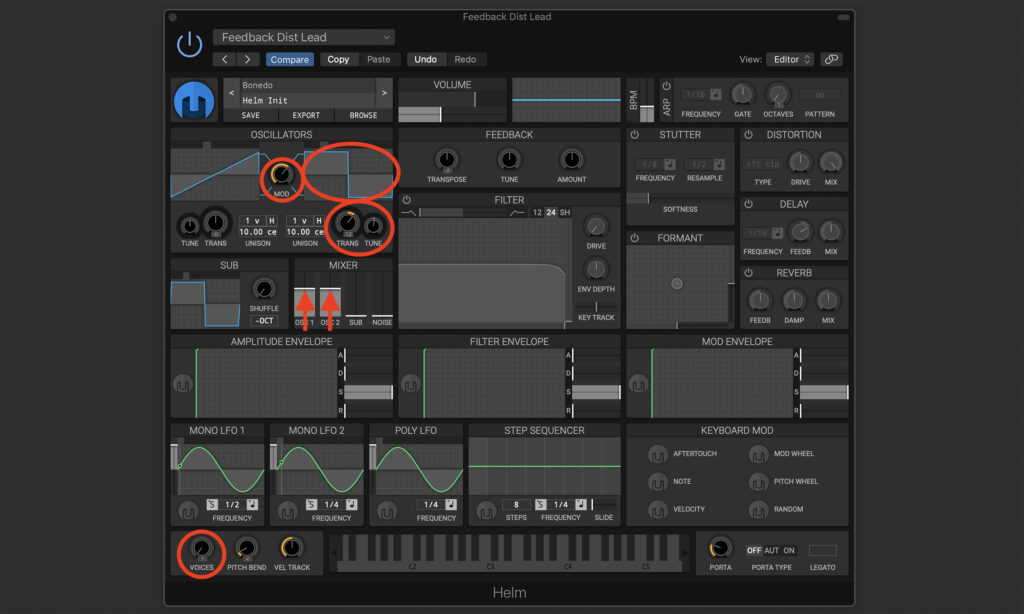Viewport: 1024px width, 614px height.
Task: Click the Helm logo icon
Action: 194,101
